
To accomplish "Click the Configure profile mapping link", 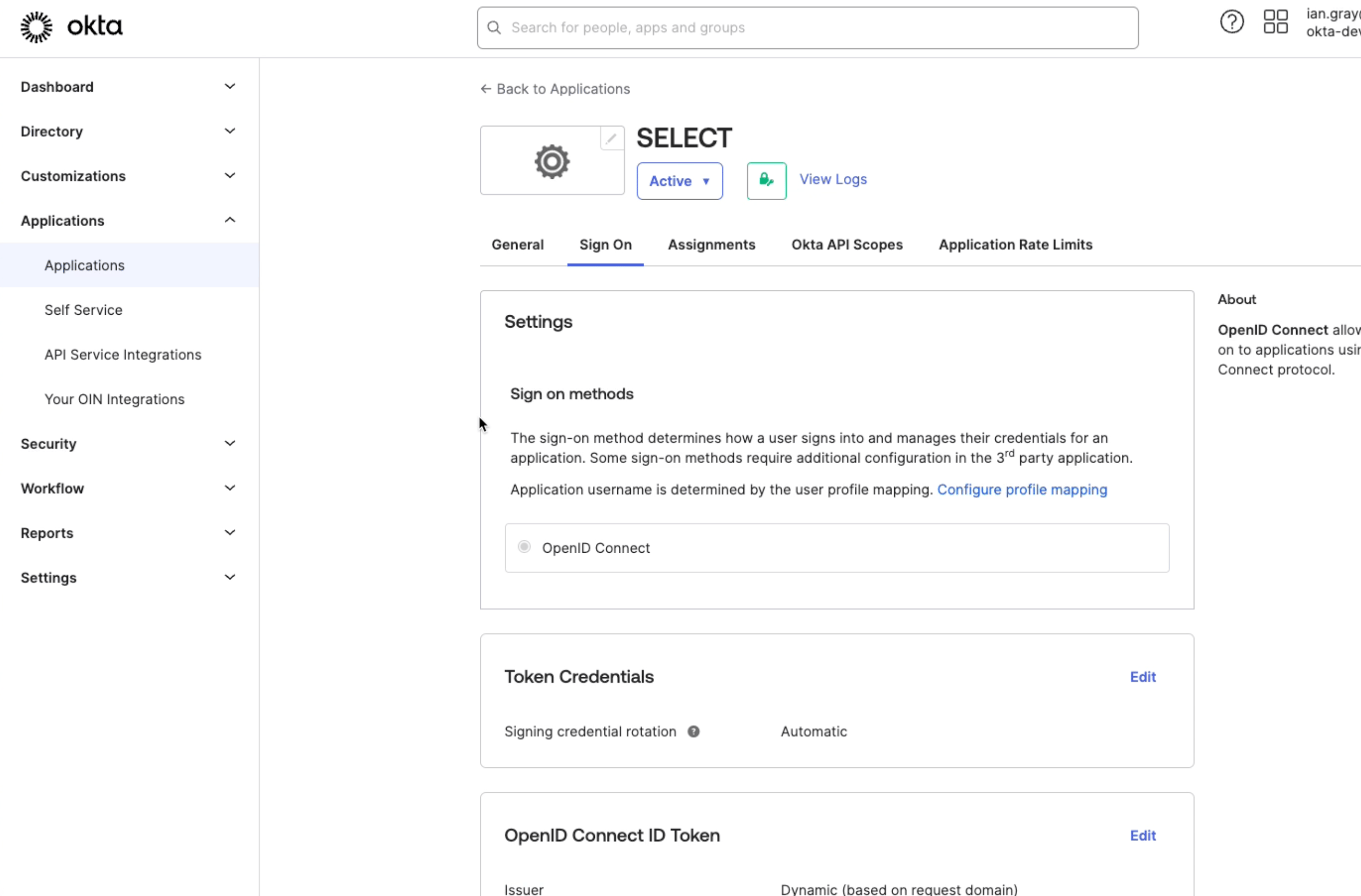I will click(x=1022, y=489).
